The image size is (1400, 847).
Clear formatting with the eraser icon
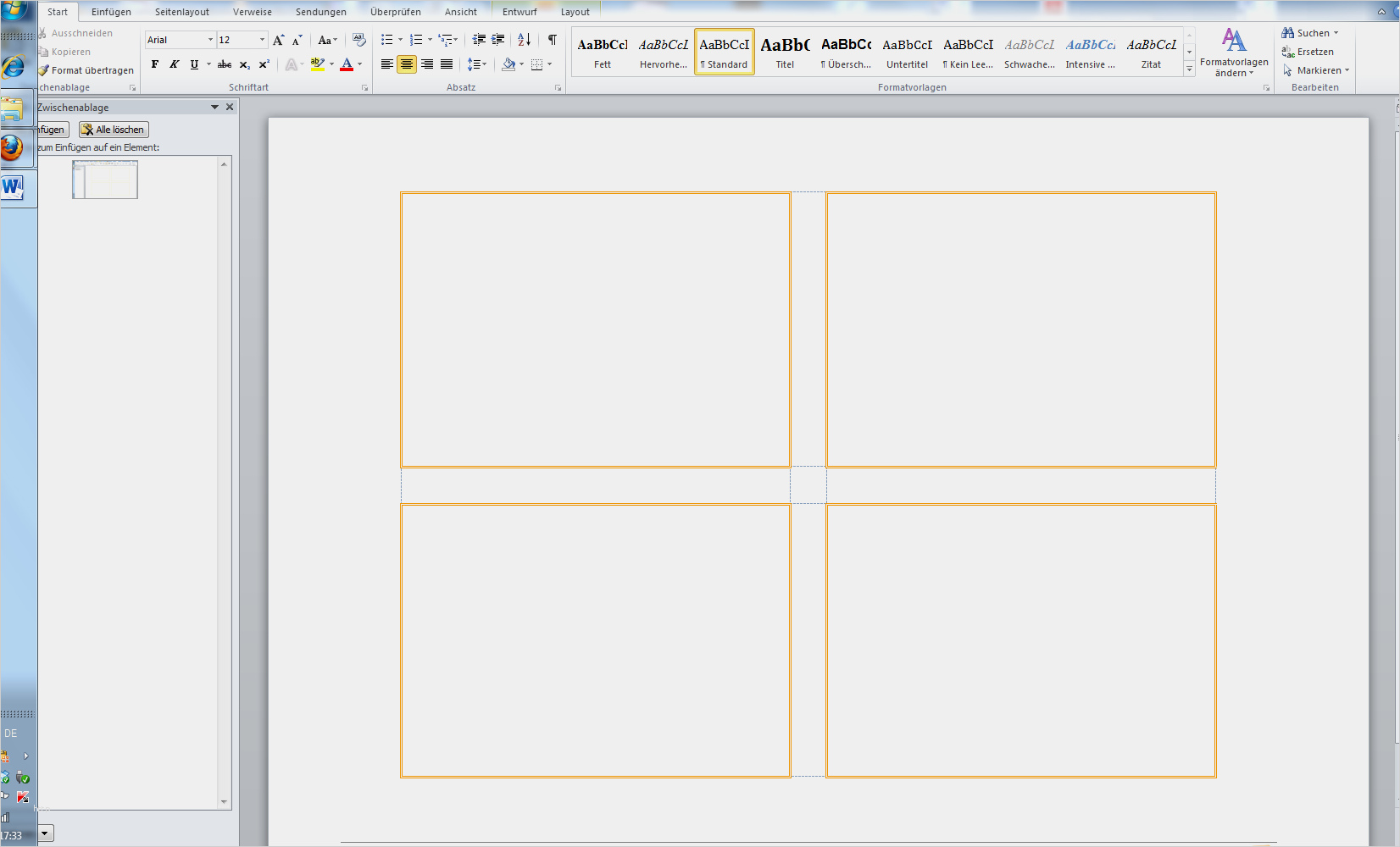click(x=359, y=40)
